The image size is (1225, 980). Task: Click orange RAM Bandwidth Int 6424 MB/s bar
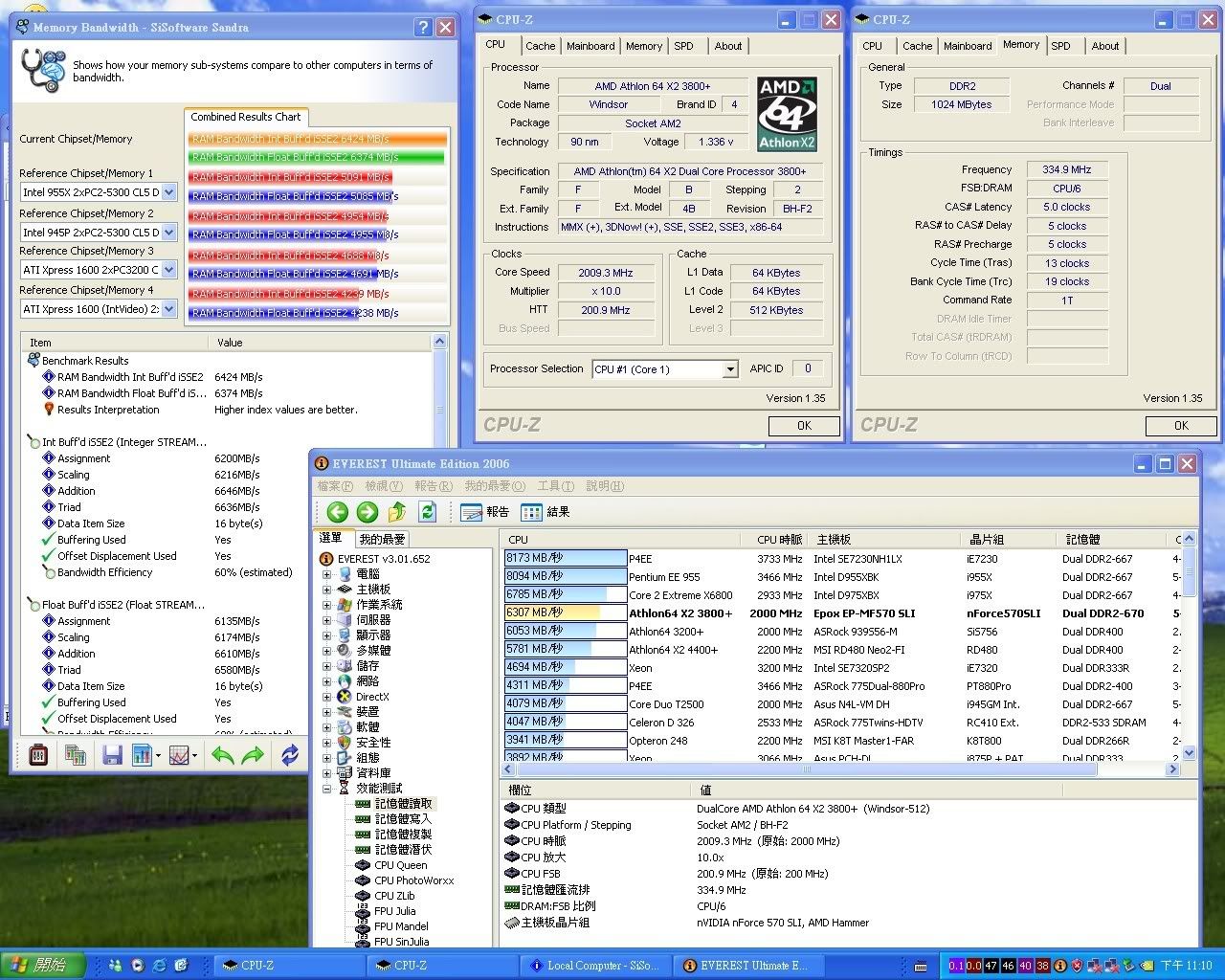click(x=318, y=139)
